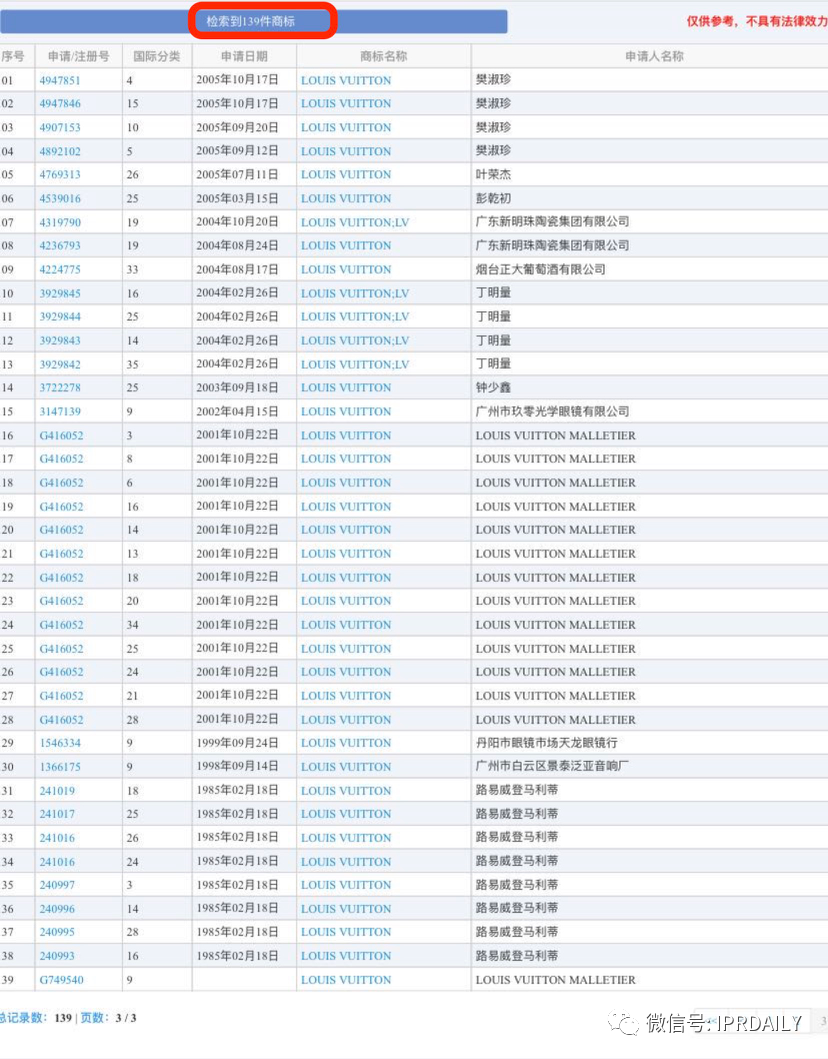Click the 页数 3/3 page indicator
The image size is (828, 1059).
coord(108,1018)
